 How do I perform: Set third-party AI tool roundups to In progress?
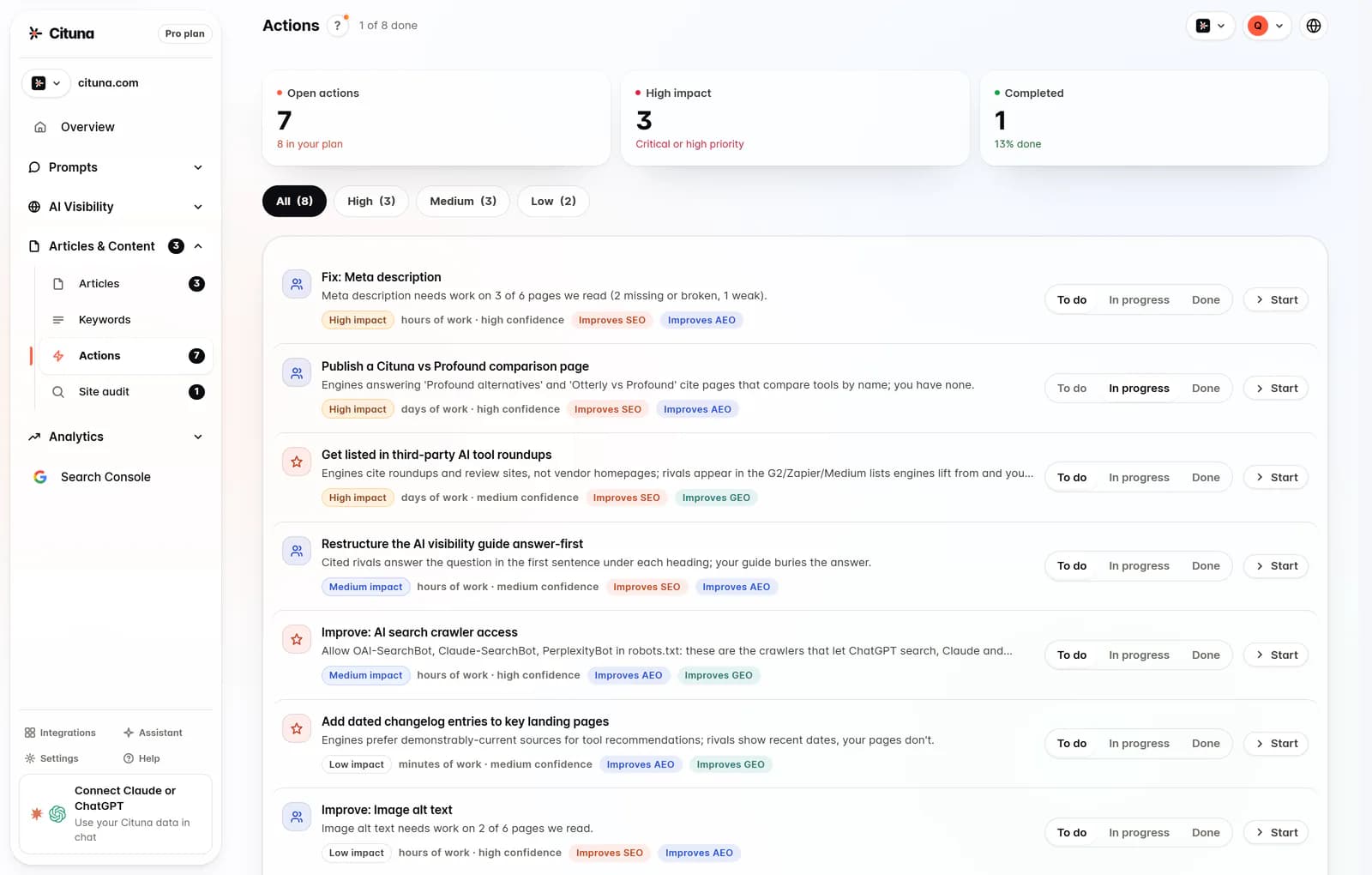point(1139,478)
